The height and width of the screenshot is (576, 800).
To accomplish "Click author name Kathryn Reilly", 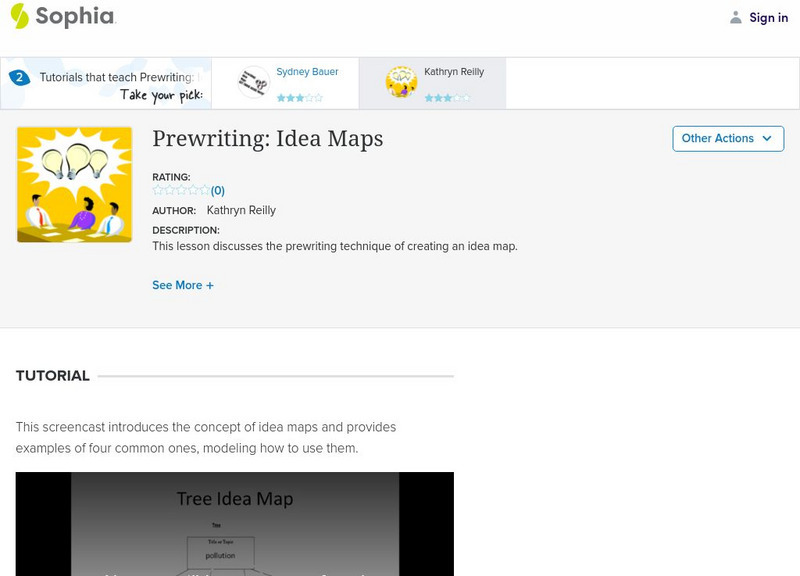I will (x=241, y=210).
